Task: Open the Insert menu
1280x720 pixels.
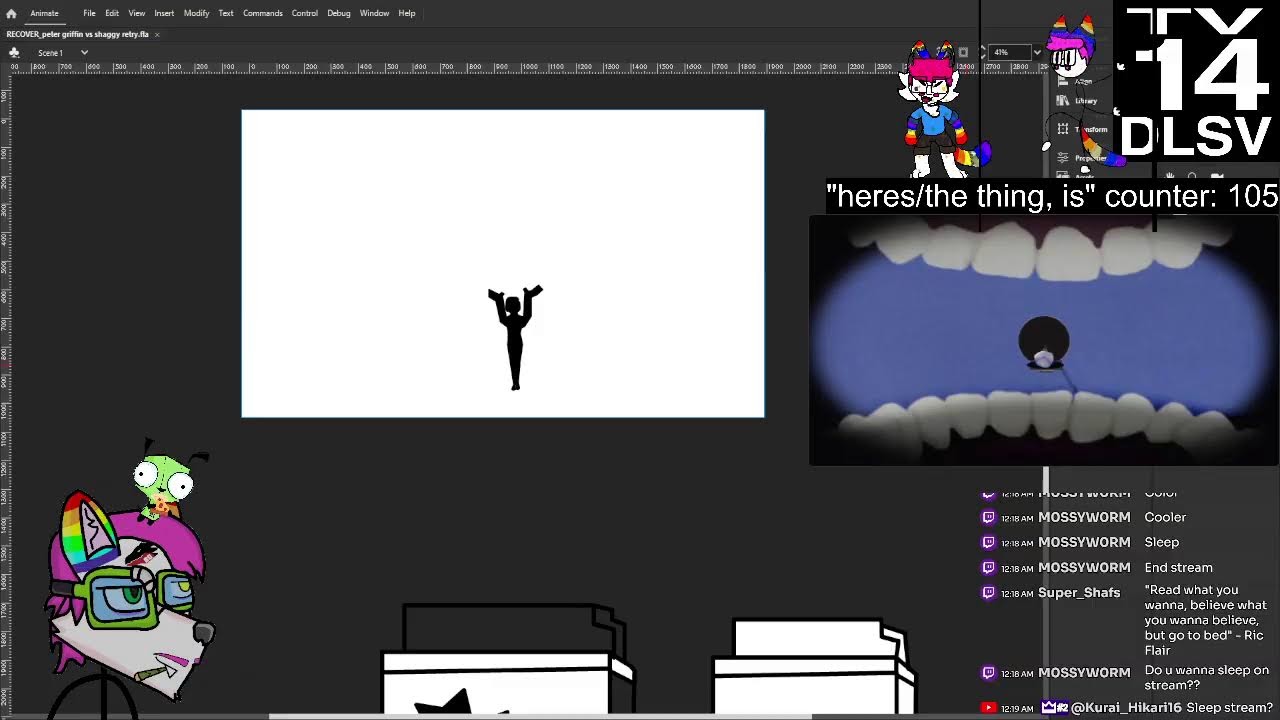Action: click(x=164, y=13)
